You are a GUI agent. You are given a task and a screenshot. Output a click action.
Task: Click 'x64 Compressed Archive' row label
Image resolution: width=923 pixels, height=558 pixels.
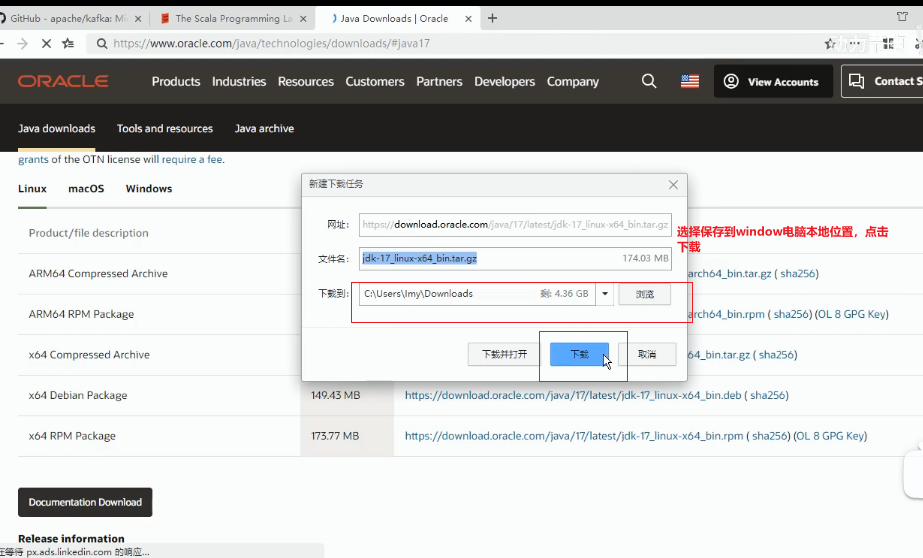[89, 355]
